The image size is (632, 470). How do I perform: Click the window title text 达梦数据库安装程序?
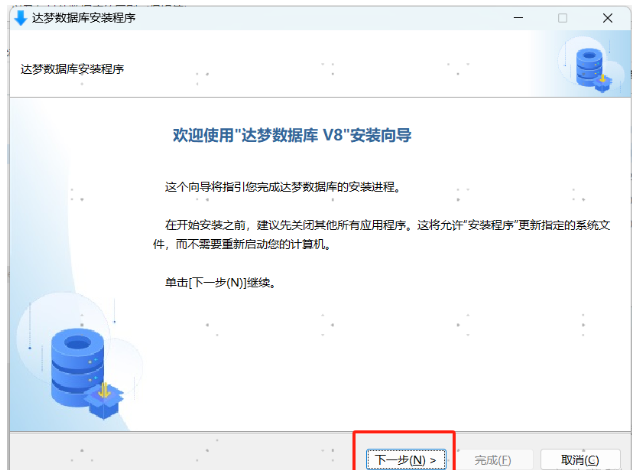pos(84,18)
